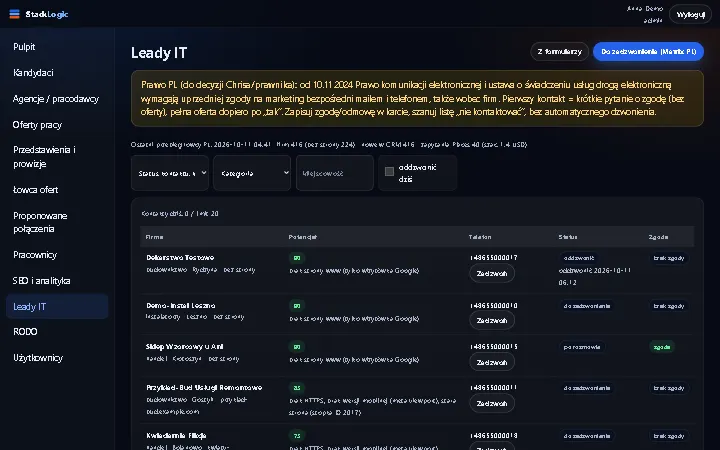Click phone number +48655000018
Viewport: 720px width, 450px height.
coord(494,435)
